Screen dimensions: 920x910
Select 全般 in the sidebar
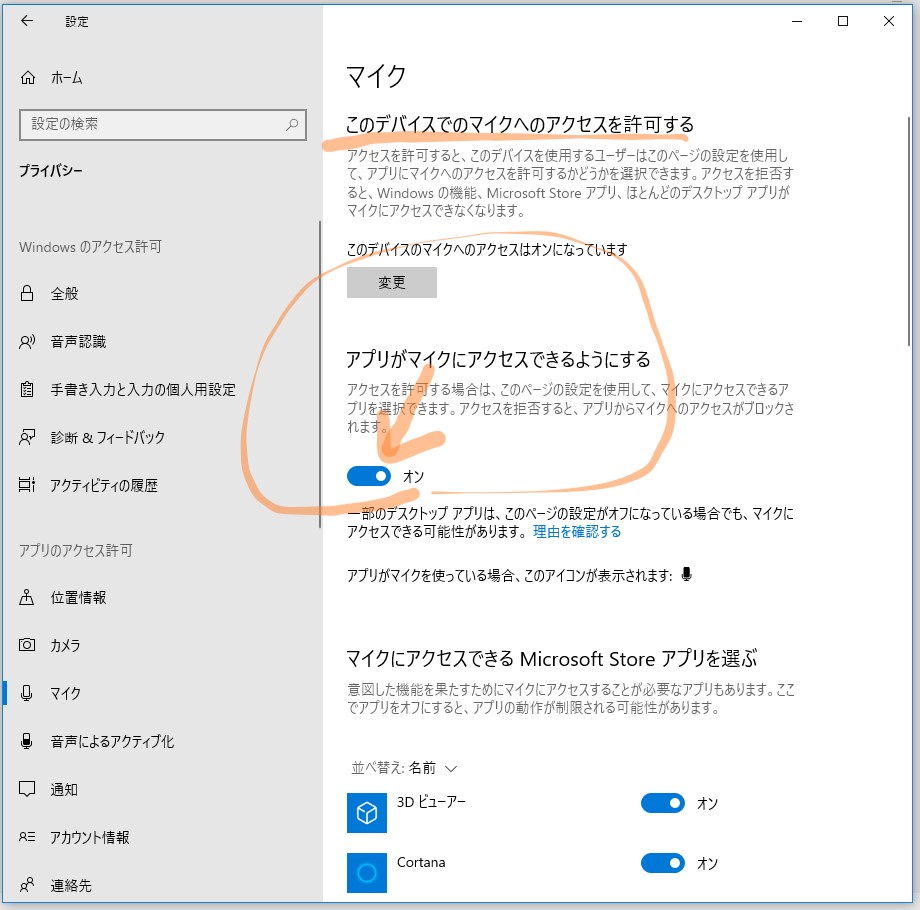point(163,293)
